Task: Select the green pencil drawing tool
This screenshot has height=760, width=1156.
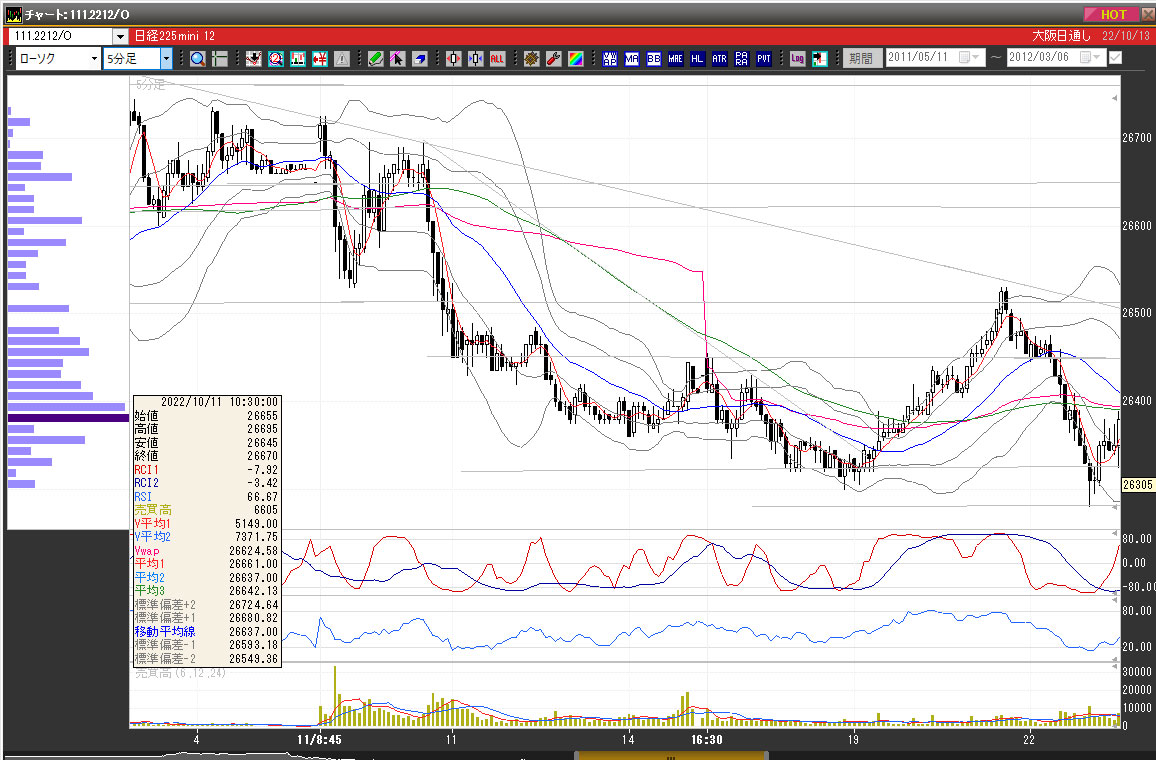Action: pyautogui.click(x=375, y=59)
